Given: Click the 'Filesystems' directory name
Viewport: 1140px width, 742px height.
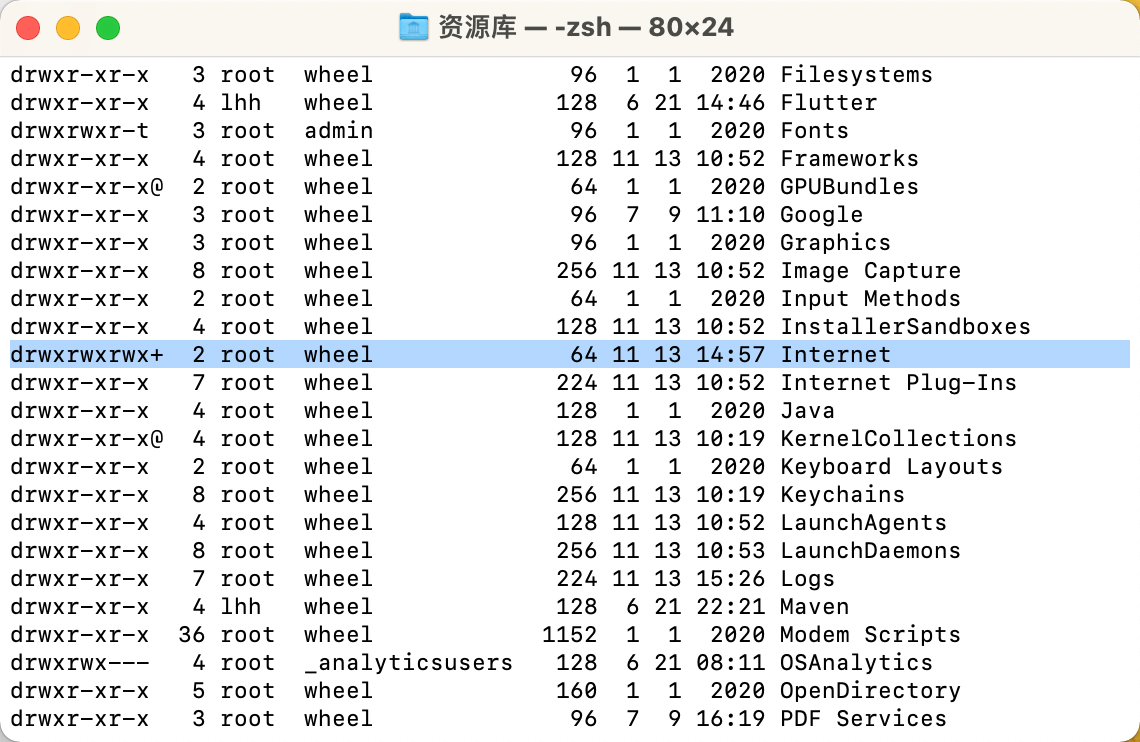Looking at the screenshot, I should [x=856, y=75].
